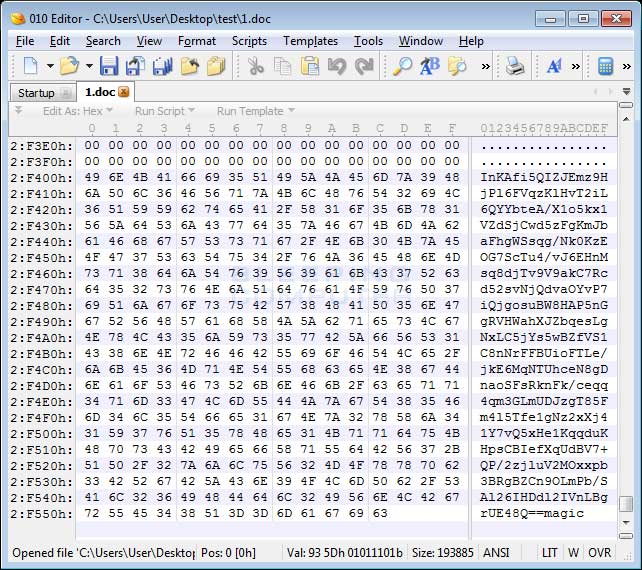This screenshot has width=642, height=570.
Task: Toggle the W indicator in status bar
Action: [573, 553]
